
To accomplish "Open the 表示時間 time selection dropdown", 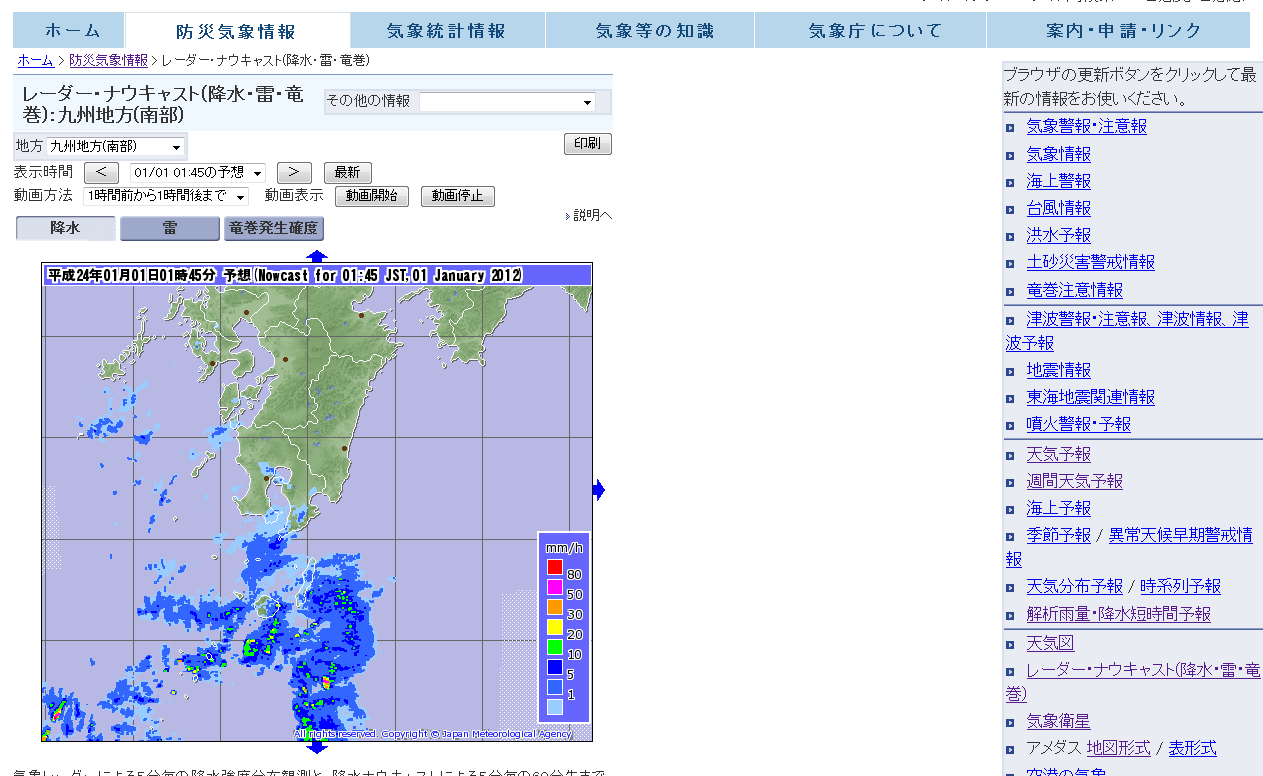I will (198, 172).
